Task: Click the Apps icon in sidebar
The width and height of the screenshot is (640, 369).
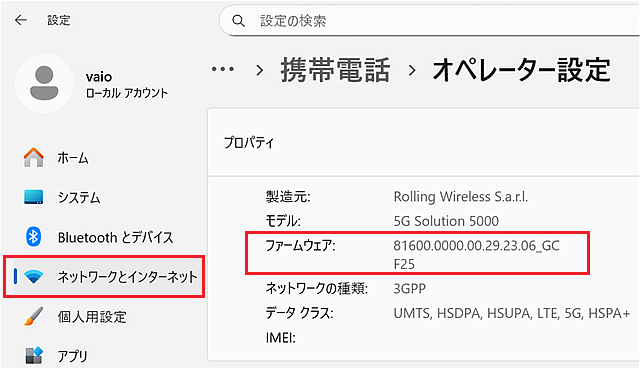Action: point(33,355)
